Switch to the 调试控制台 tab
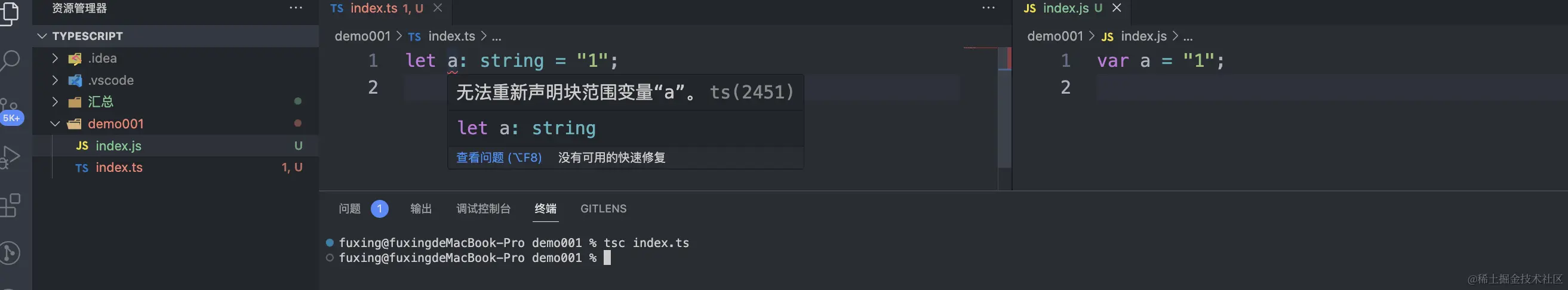This screenshot has width=1568, height=290. click(x=483, y=208)
